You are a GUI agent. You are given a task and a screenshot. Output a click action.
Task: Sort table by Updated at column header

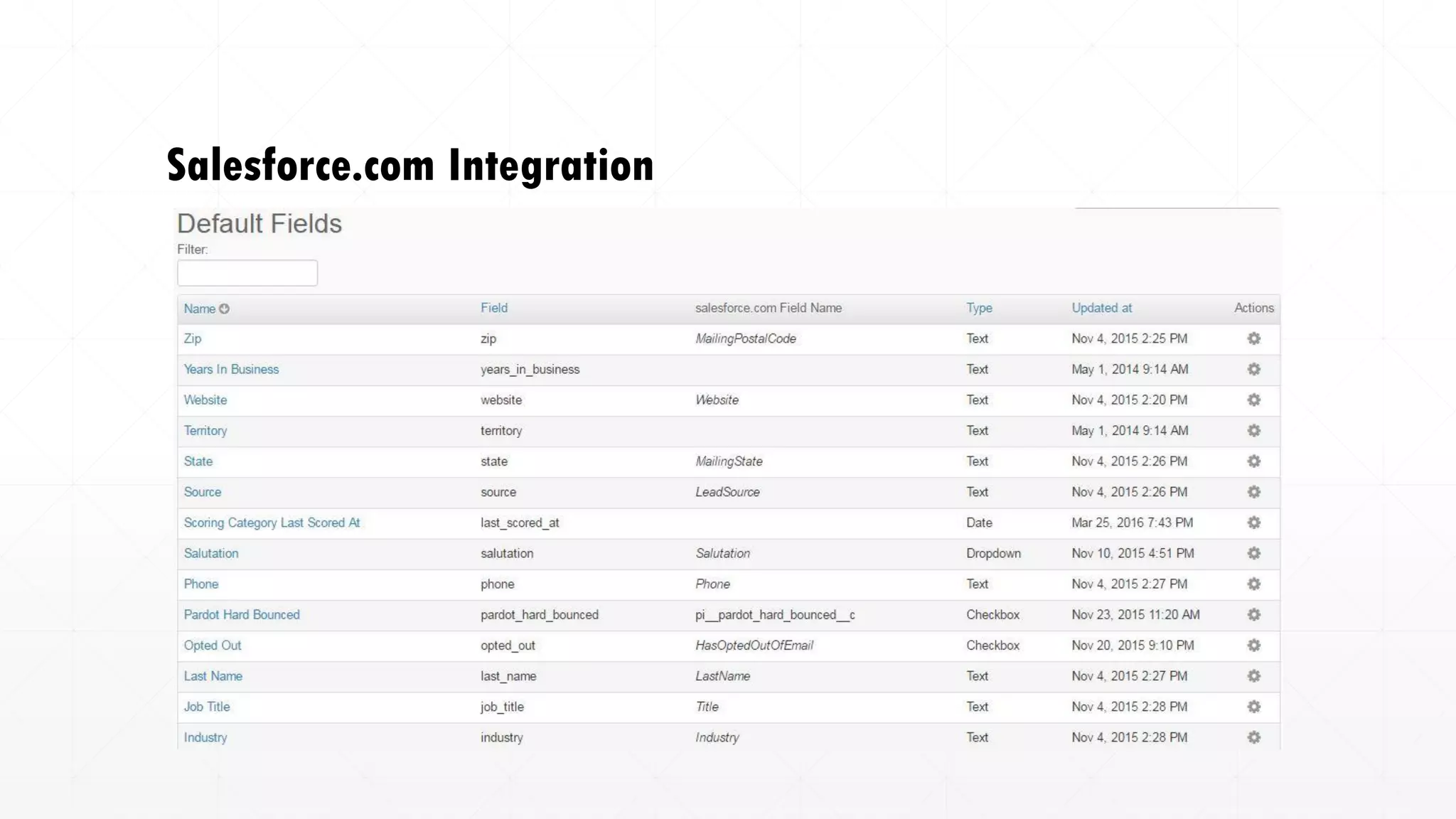(1102, 308)
